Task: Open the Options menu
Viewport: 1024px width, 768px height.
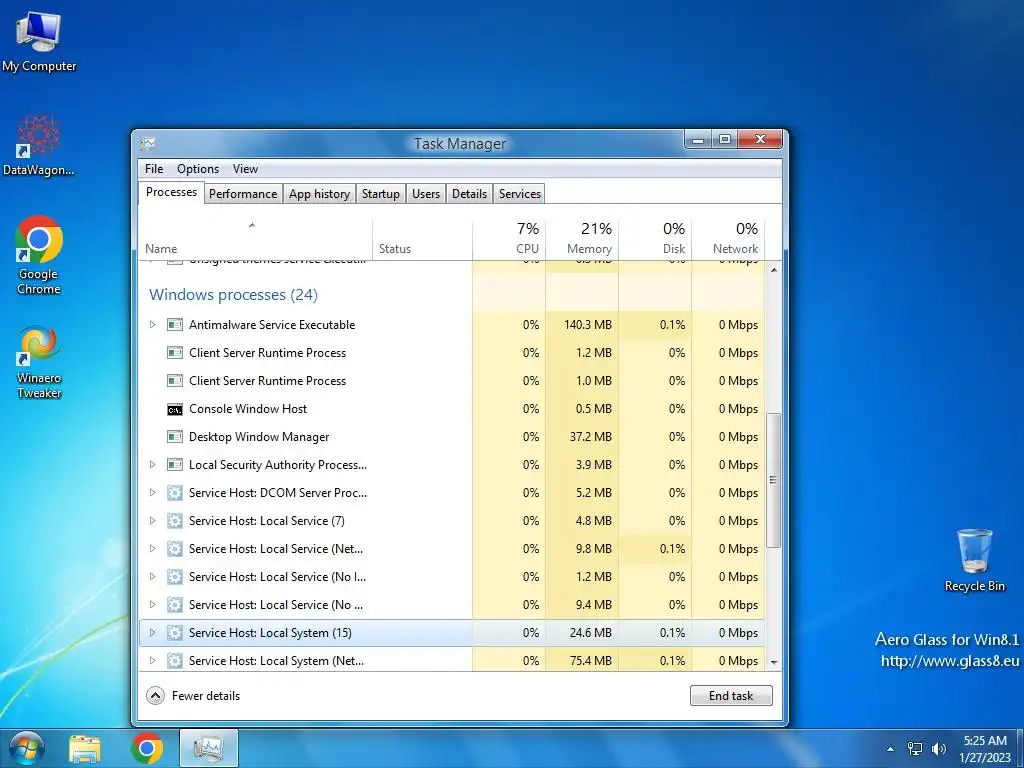Action: tap(198, 169)
